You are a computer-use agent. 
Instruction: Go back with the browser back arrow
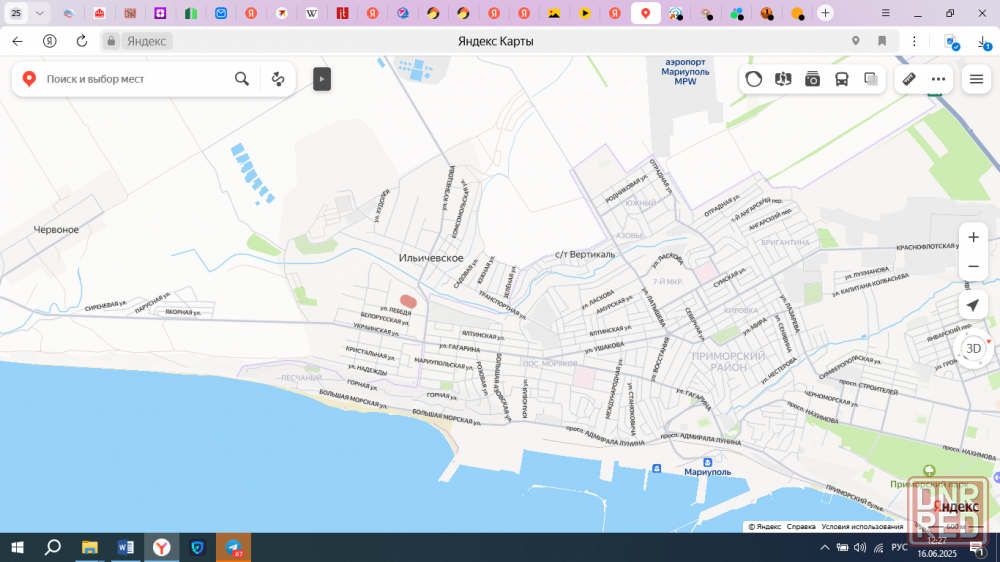pyautogui.click(x=17, y=41)
